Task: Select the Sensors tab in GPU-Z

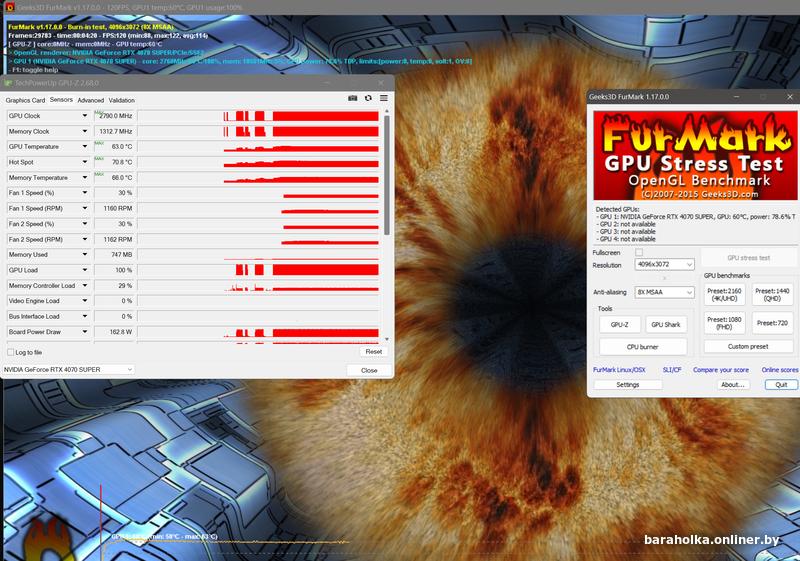Action: pyautogui.click(x=61, y=100)
